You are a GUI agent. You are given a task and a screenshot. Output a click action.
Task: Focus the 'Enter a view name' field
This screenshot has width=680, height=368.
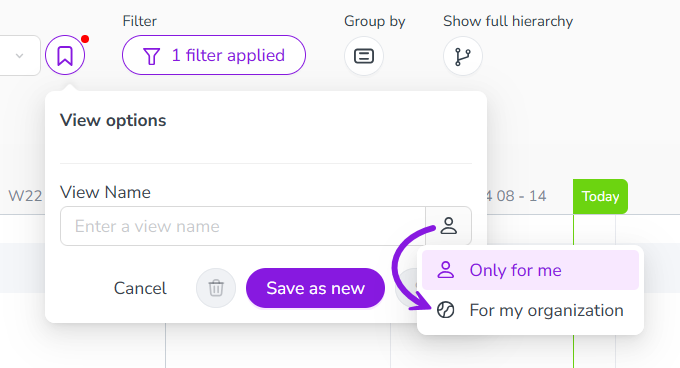243,226
